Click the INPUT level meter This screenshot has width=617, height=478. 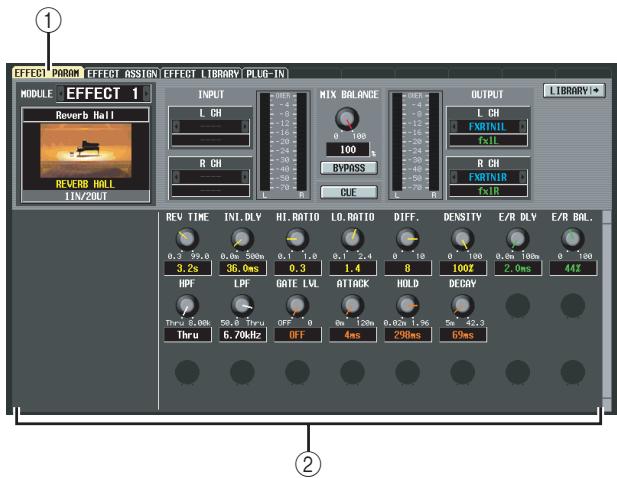point(283,145)
